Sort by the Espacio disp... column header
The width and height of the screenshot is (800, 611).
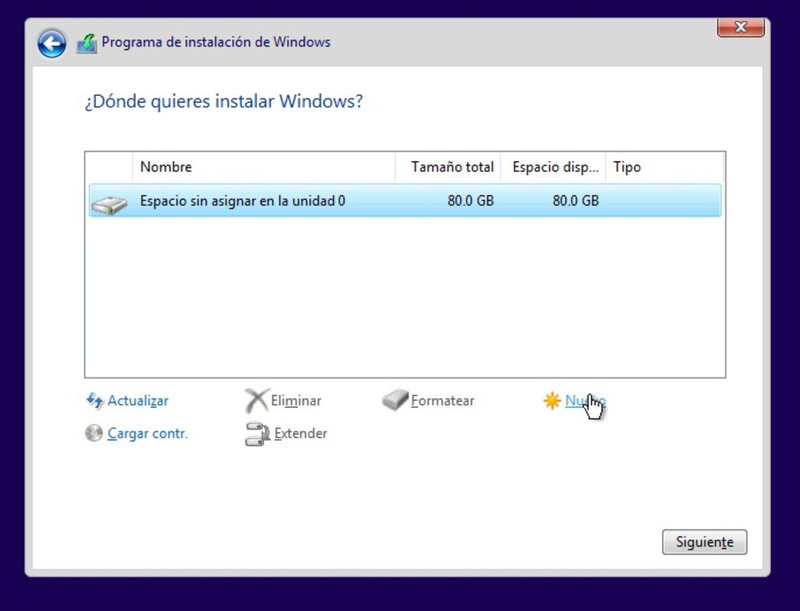click(553, 167)
